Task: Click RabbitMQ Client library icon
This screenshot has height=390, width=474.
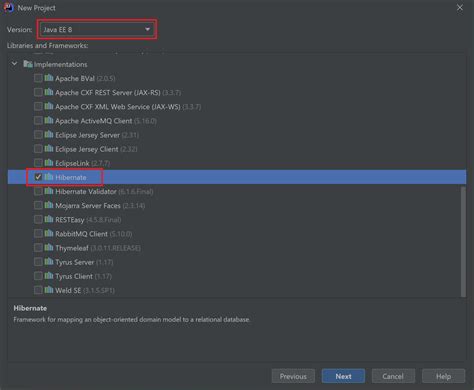Action: coord(49,233)
